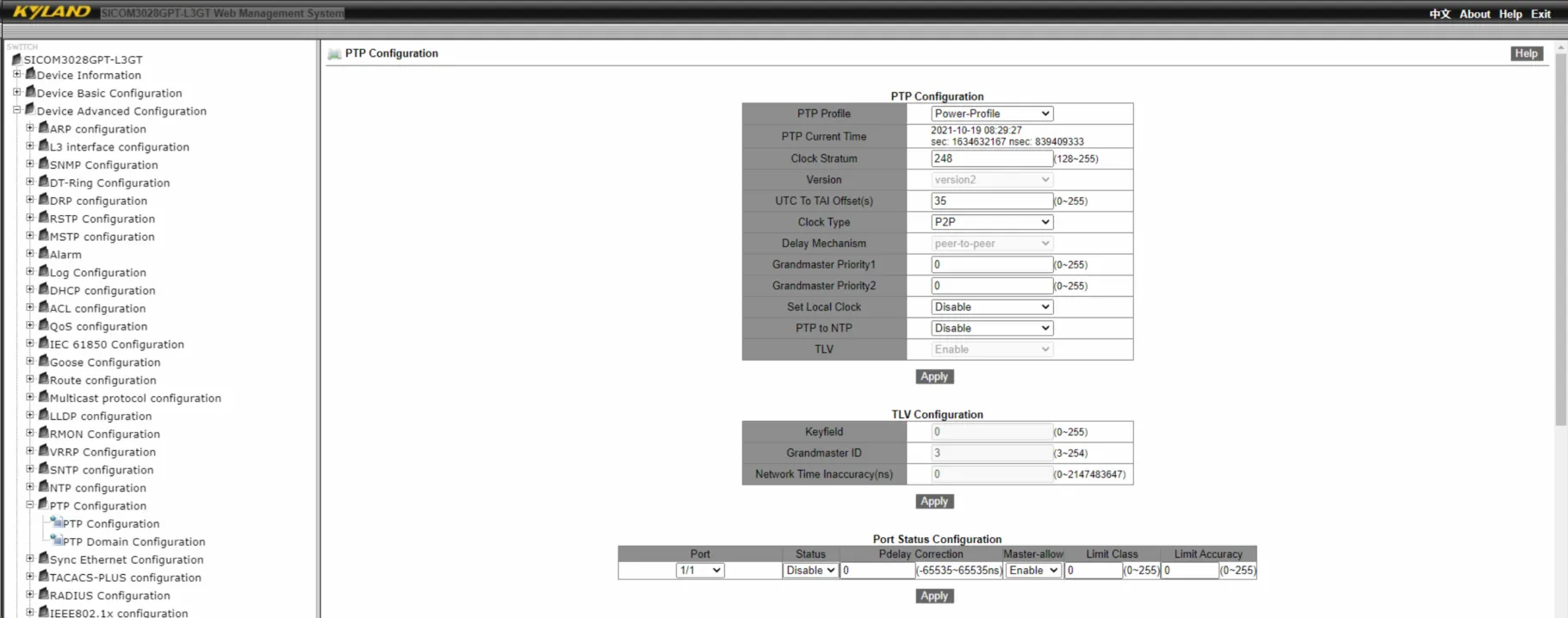1568x618 pixels.
Task: Expand the IEC 61850 Configuration node
Action: coord(30,343)
